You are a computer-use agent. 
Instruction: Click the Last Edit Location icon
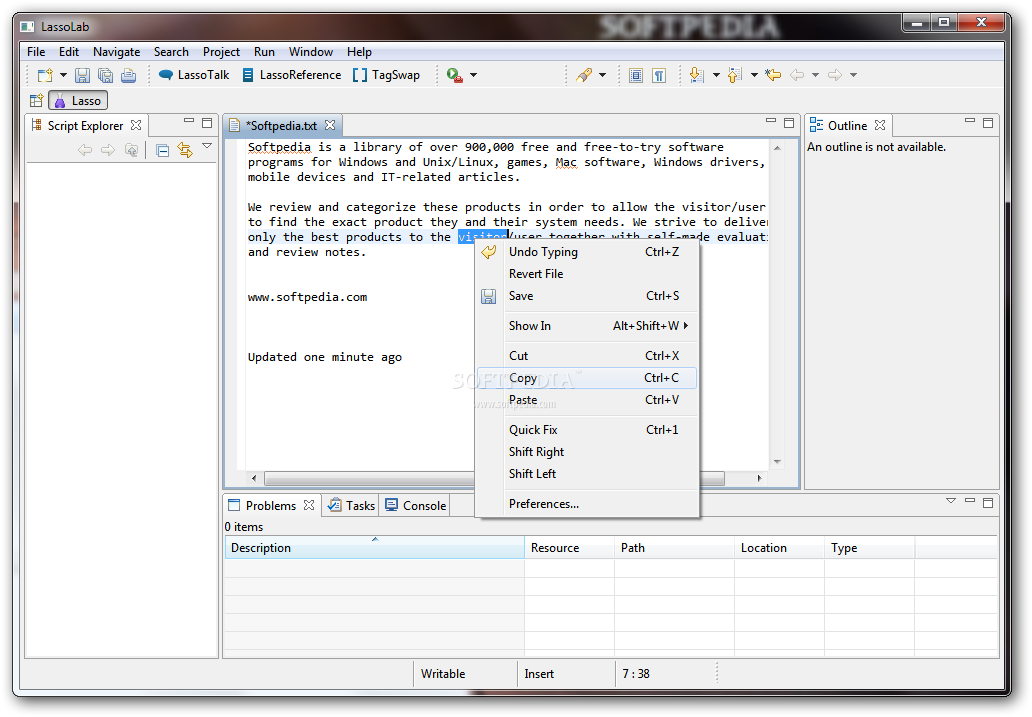[773, 75]
